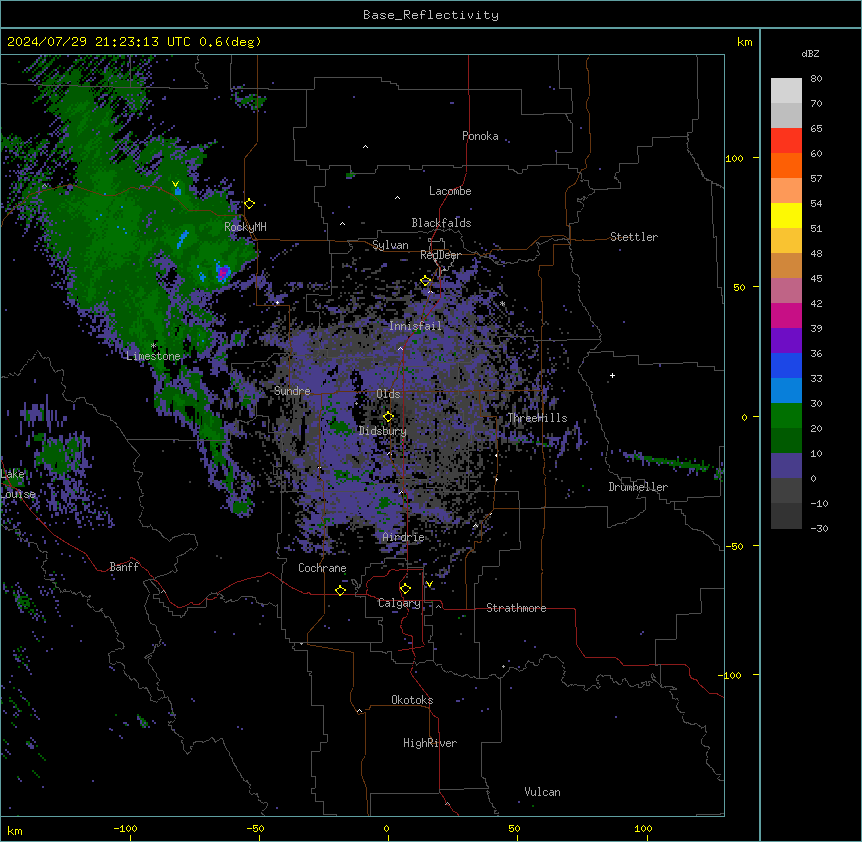Click the white 70–80 dBZ legend swatch
This screenshot has width=862, height=842.
click(x=786, y=91)
